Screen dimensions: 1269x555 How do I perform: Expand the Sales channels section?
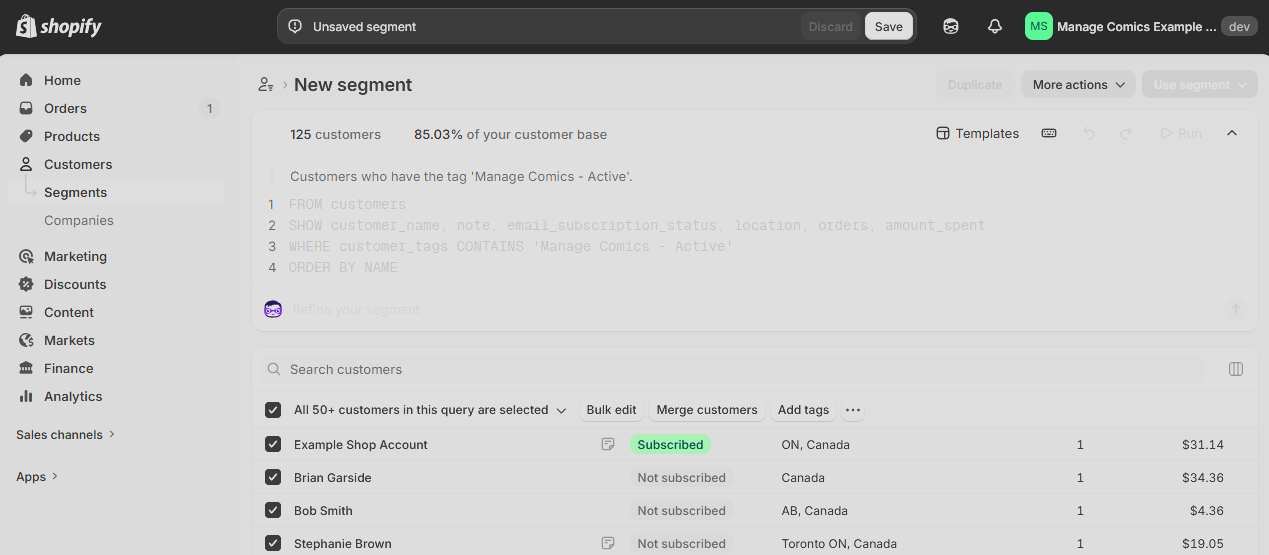click(66, 435)
